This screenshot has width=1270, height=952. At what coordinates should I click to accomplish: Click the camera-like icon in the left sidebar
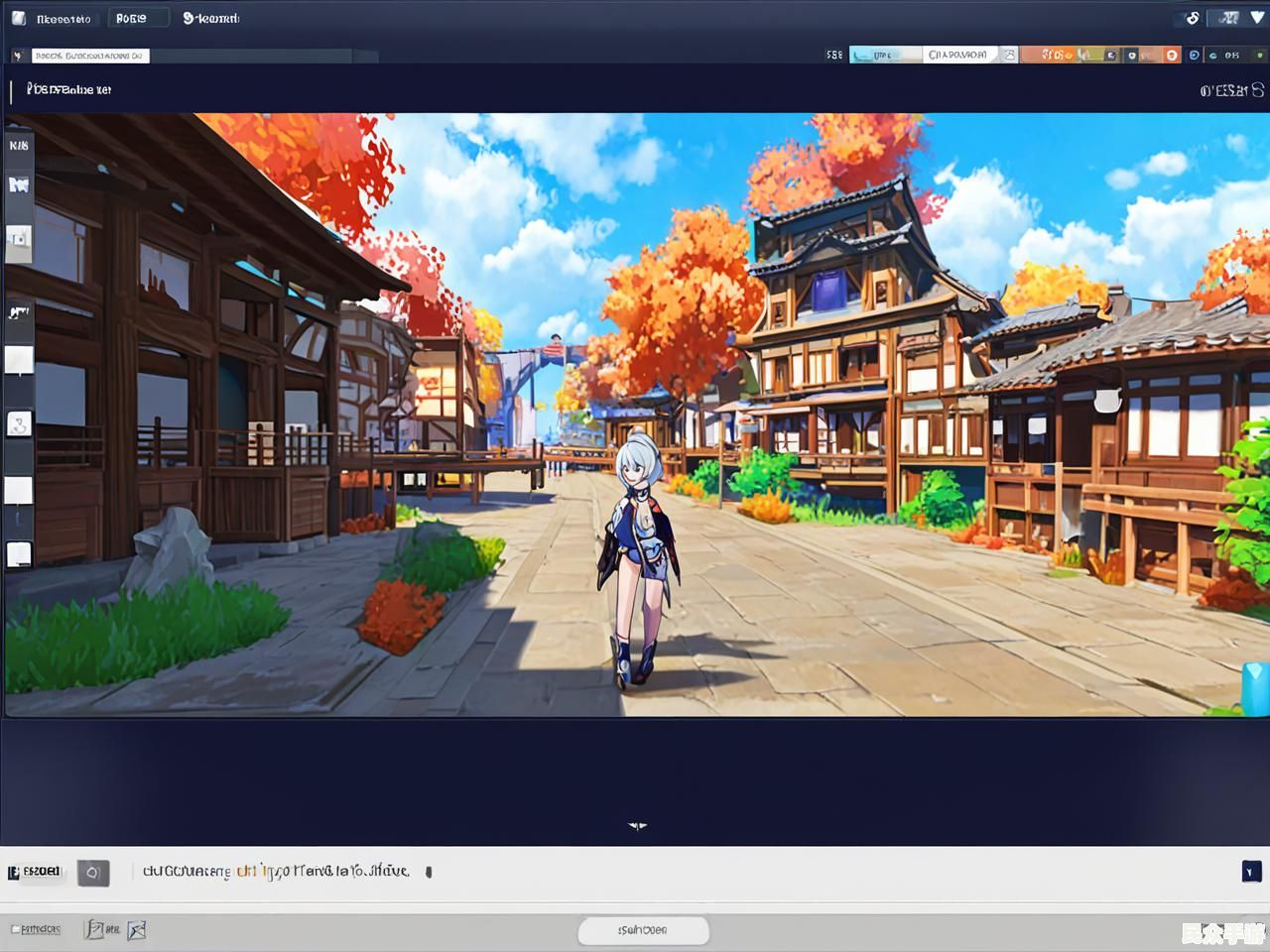[19, 238]
